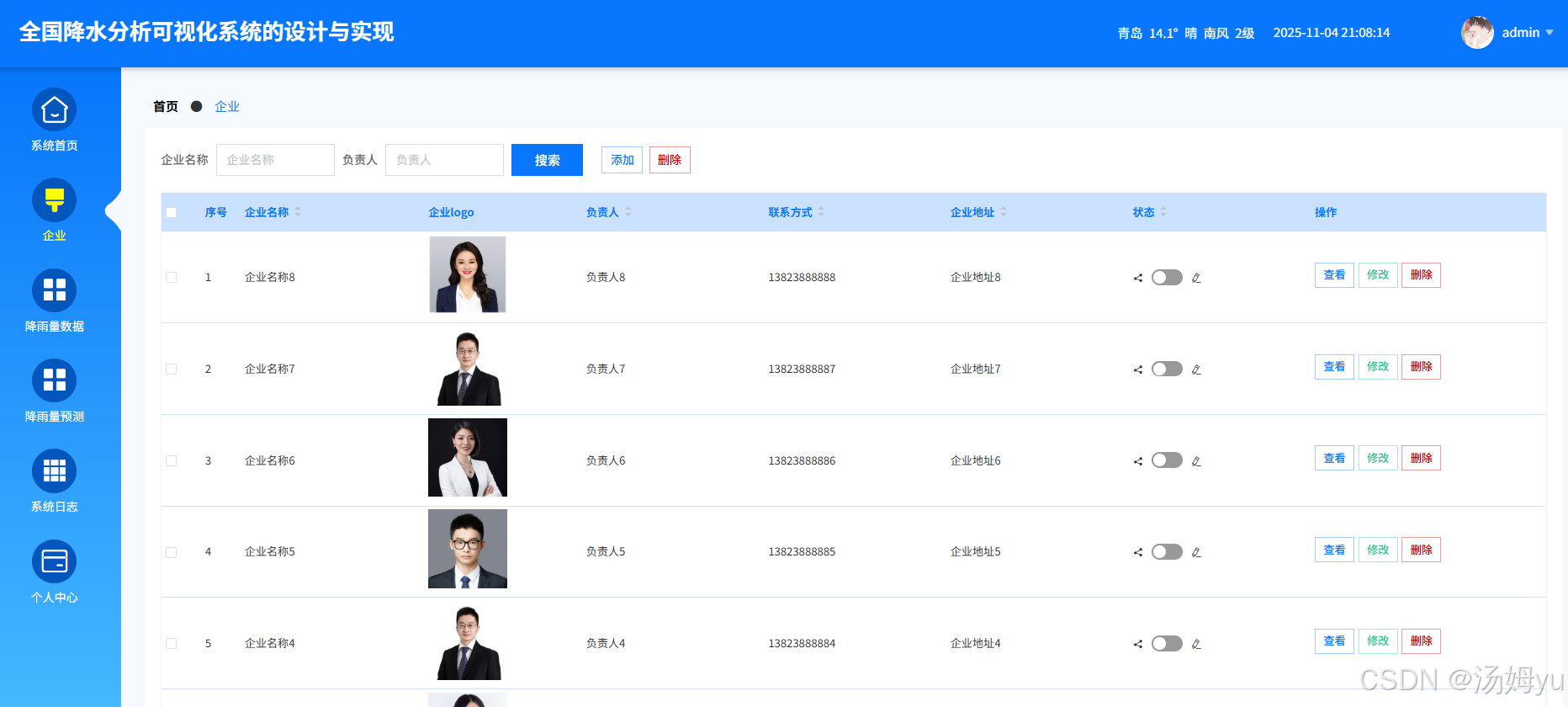Open the 个人中心 sidebar icon
1568x707 pixels.
(x=54, y=561)
